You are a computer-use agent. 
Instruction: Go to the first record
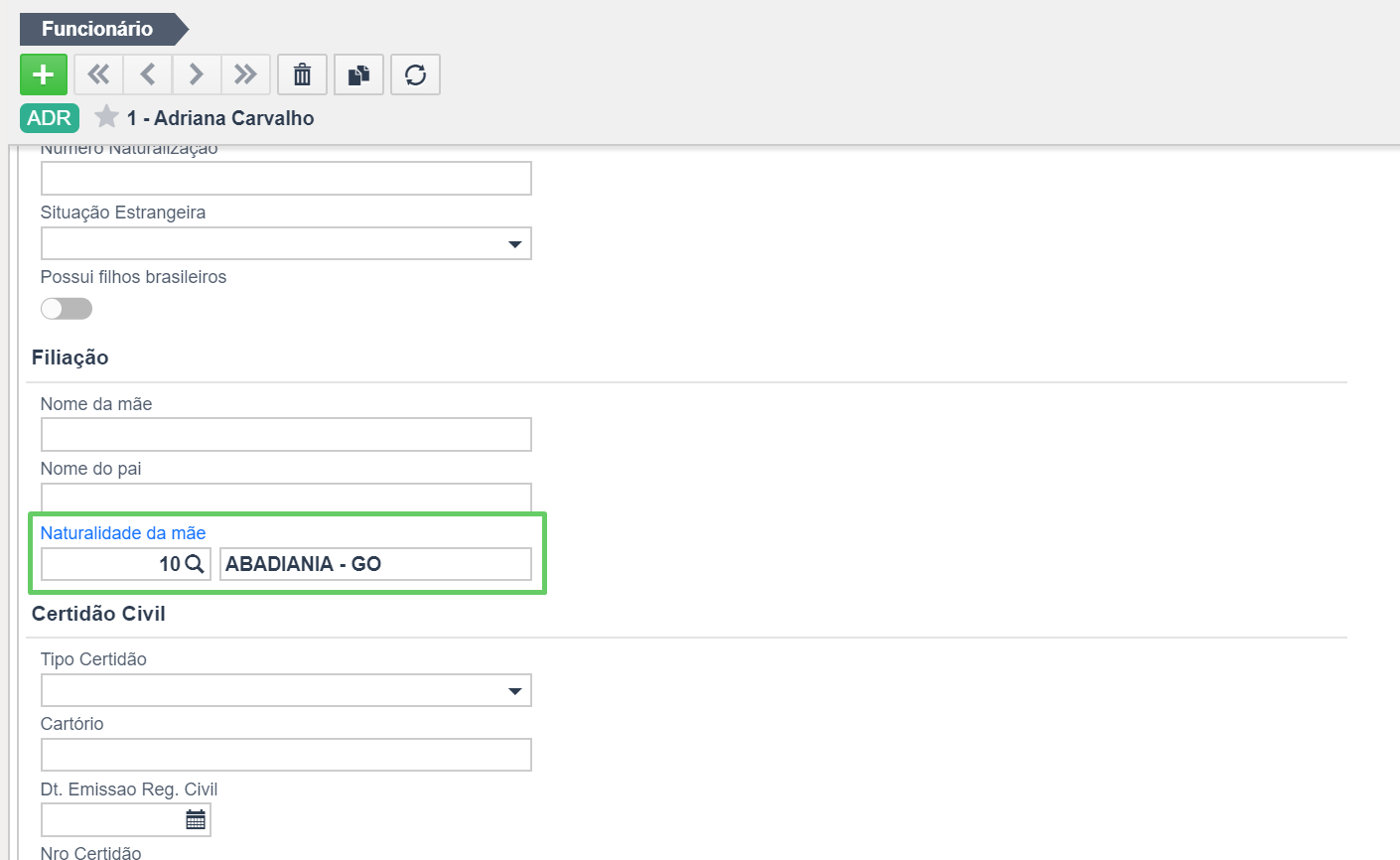[98, 74]
